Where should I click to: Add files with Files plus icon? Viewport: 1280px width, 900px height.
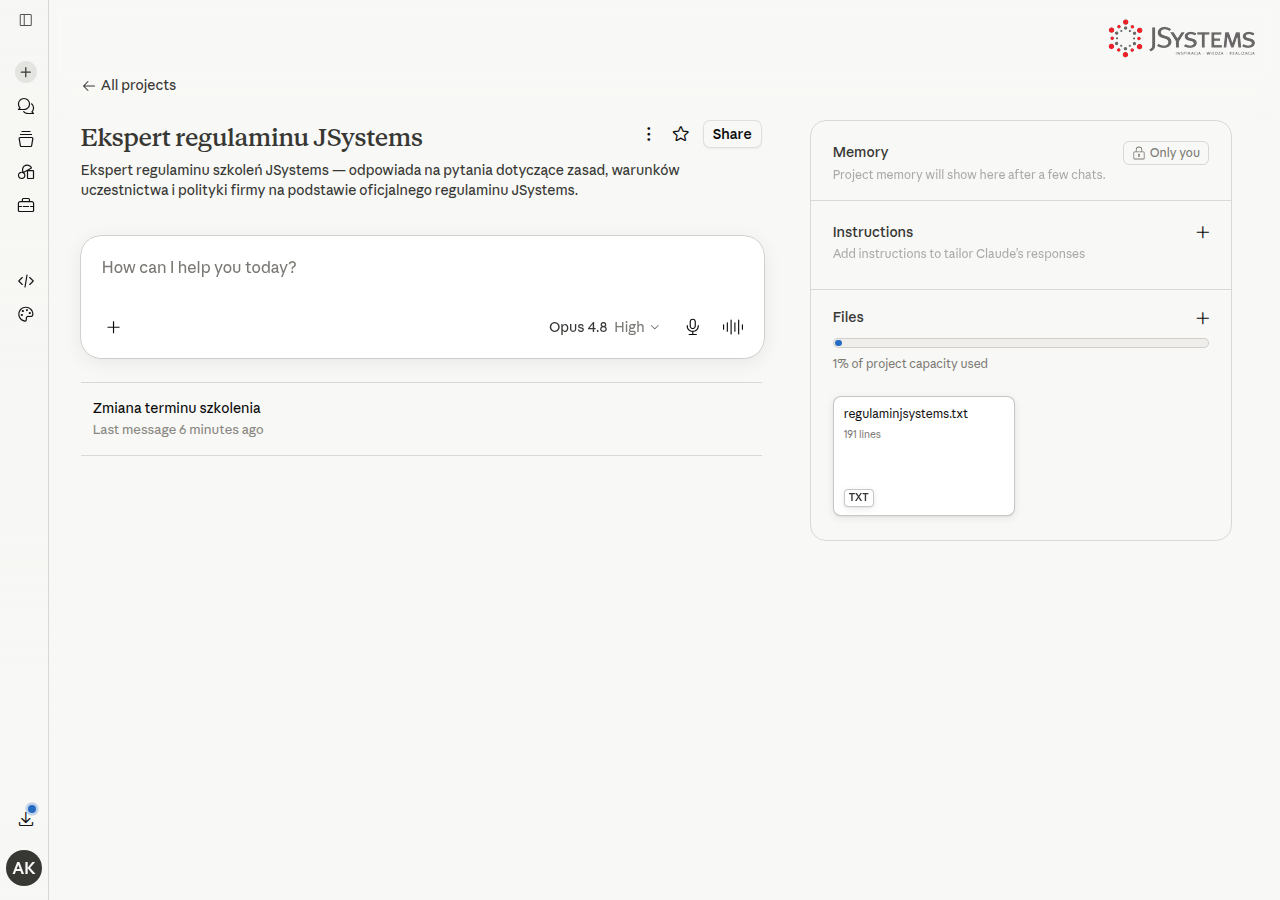[1203, 318]
